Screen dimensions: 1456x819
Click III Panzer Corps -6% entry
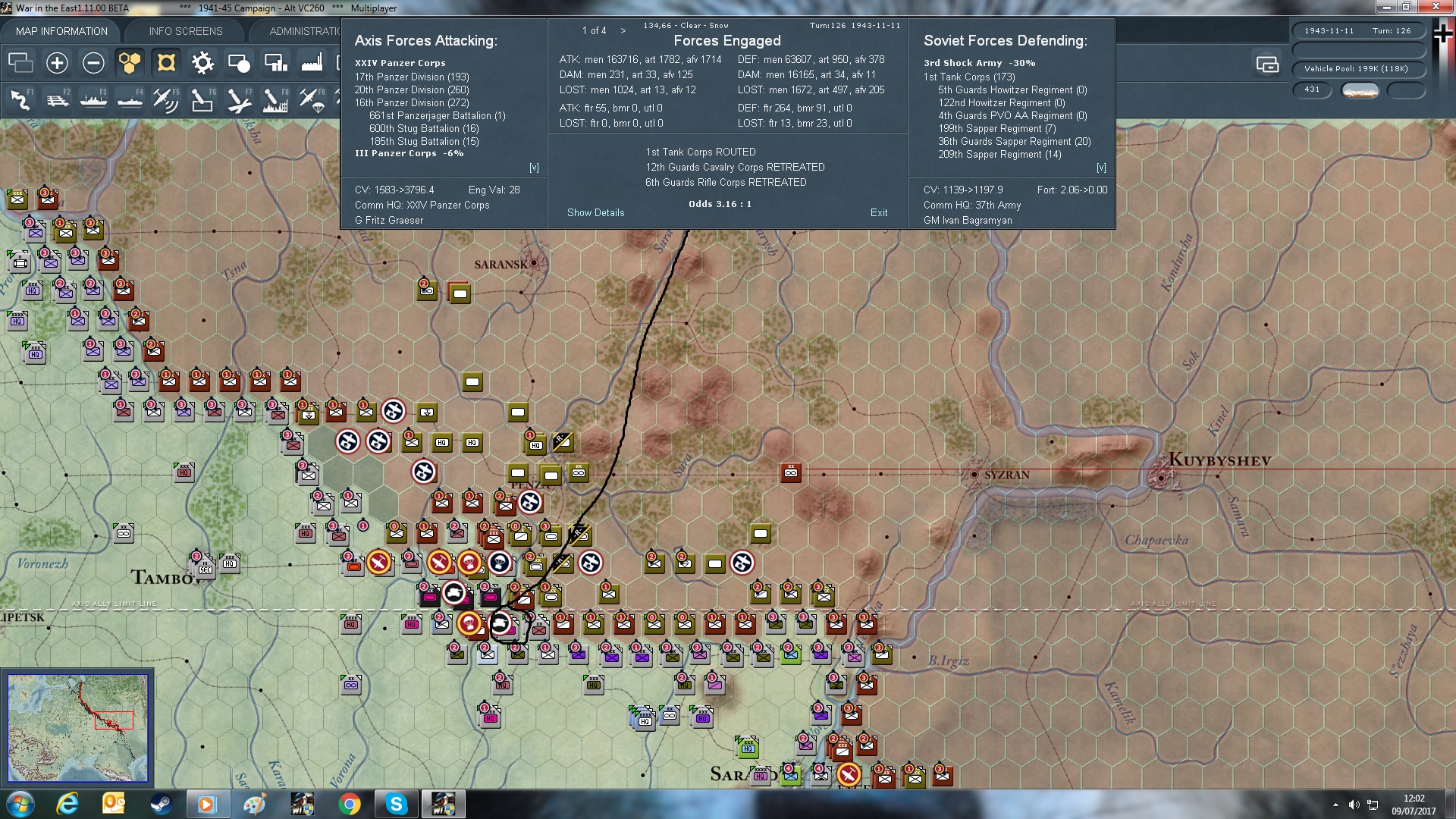[409, 153]
